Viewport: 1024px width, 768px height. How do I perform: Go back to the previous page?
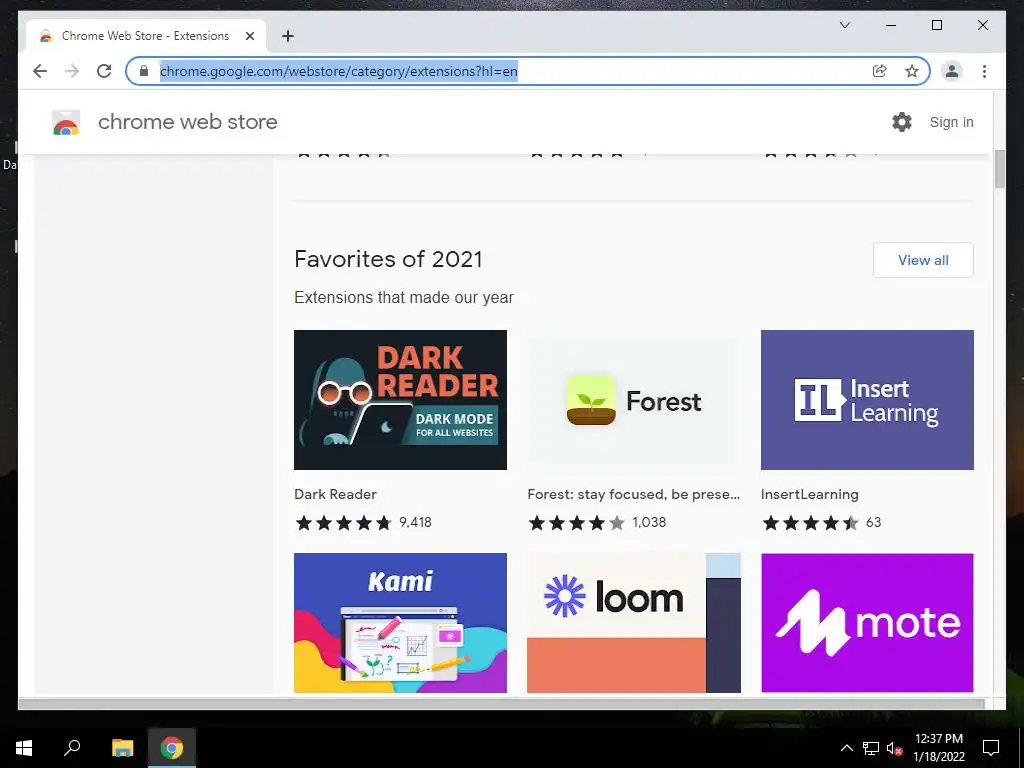[x=40, y=71]
